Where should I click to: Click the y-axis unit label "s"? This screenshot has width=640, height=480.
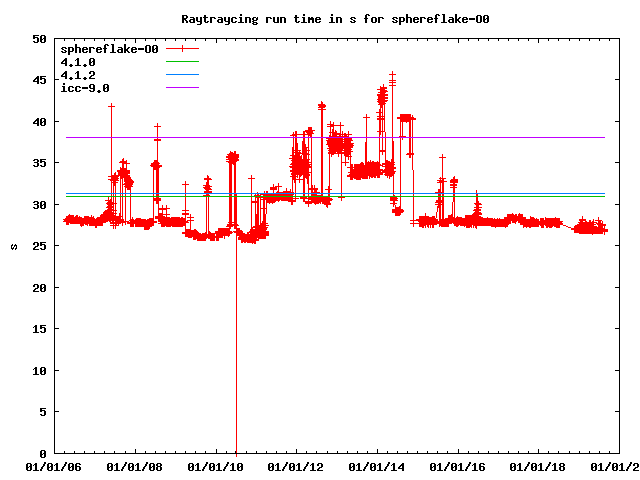pyautogui.click(x=12, y=246)
